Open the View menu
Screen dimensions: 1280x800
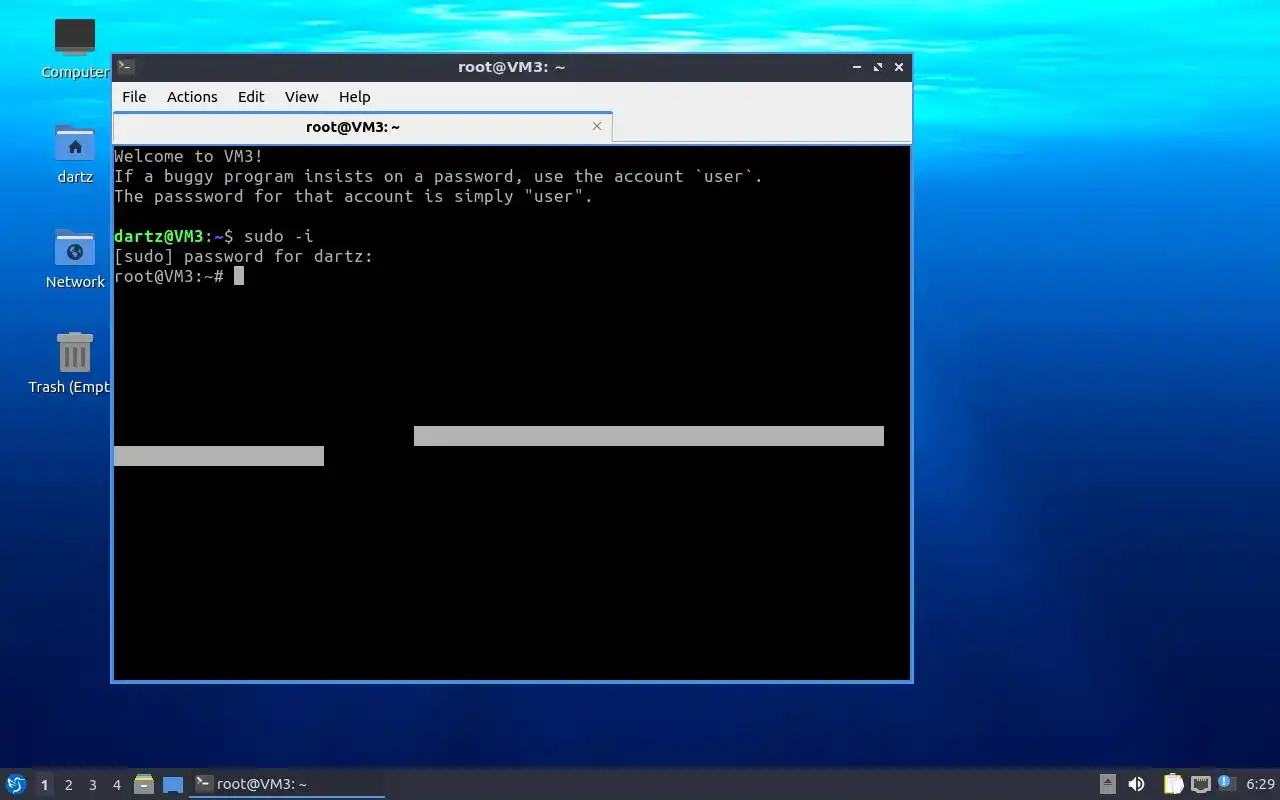(301, 97)
